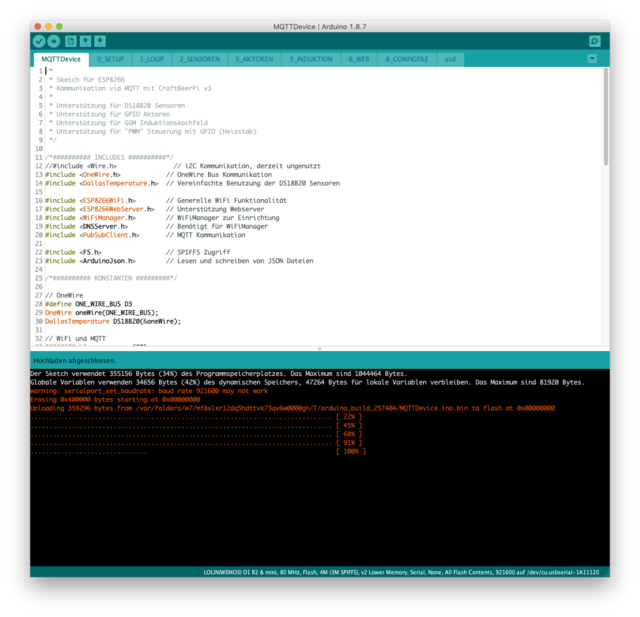Viewport: 640px width, 617px height.
Task: Click the 'INCLUDES' section header comment
Action: [x=109, y=158]
